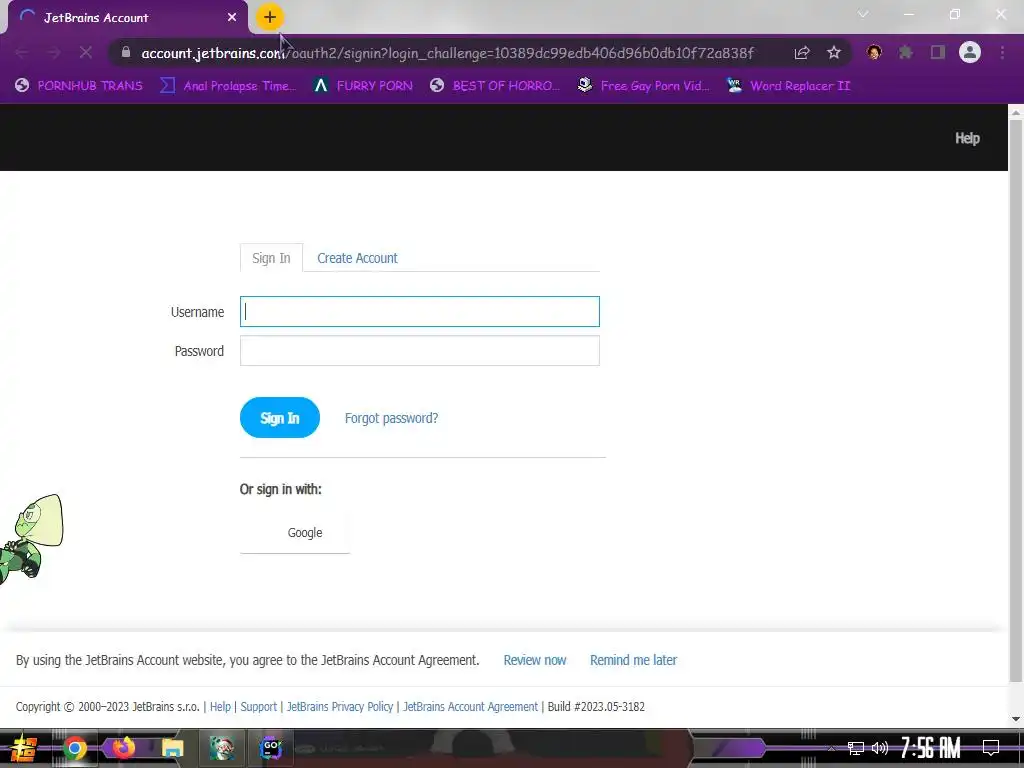
Task: Open the Forgot password link
Action: coord(391,418)
